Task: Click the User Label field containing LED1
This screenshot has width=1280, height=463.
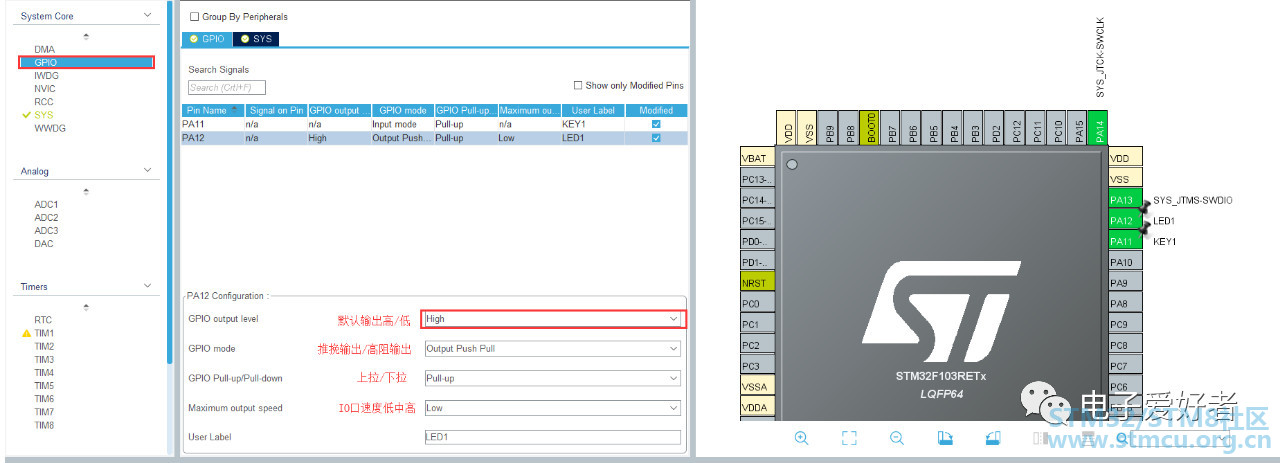Action: (552, 437)
